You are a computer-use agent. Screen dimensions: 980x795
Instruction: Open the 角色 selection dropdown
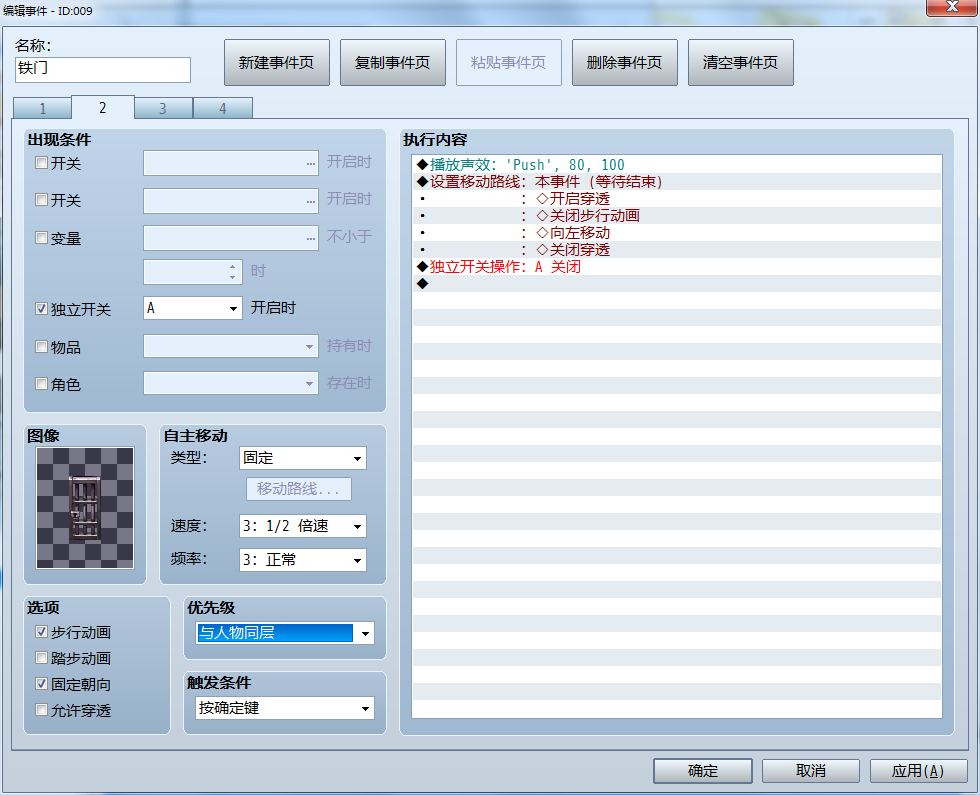coord(231,383)
